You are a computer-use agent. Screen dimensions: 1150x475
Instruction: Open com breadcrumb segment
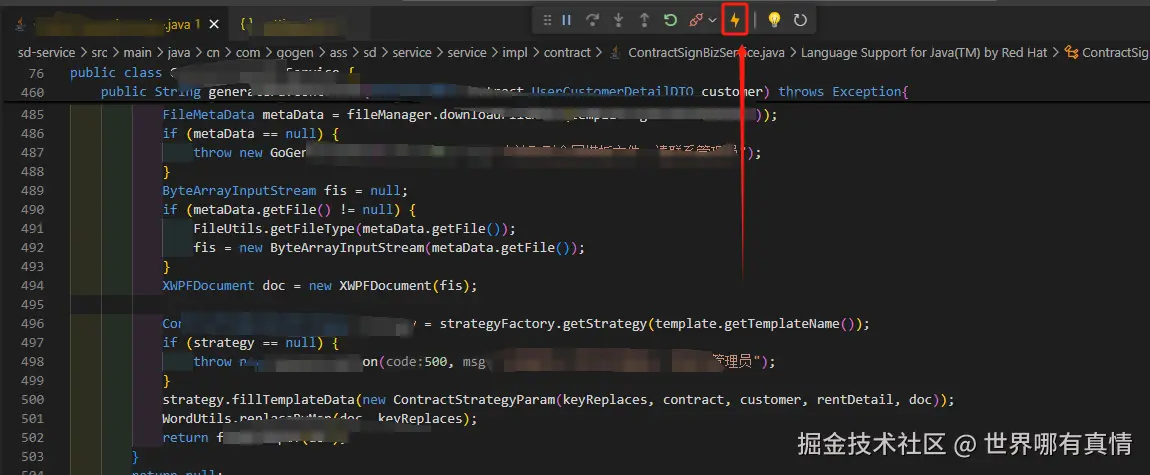[x=249, y=52]
